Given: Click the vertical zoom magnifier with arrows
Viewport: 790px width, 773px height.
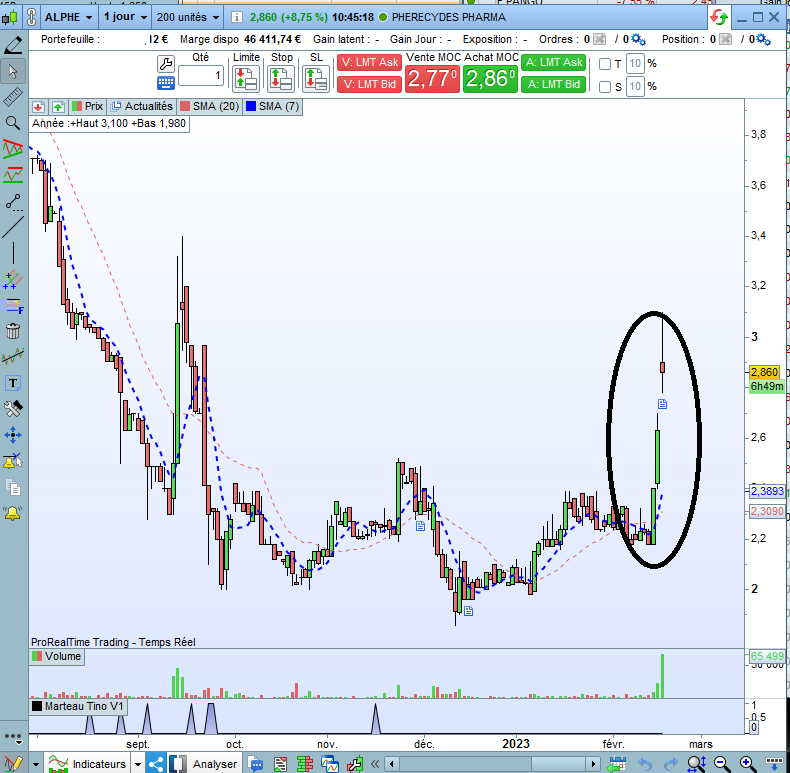Looking at the screenshot, I should 696,763.
